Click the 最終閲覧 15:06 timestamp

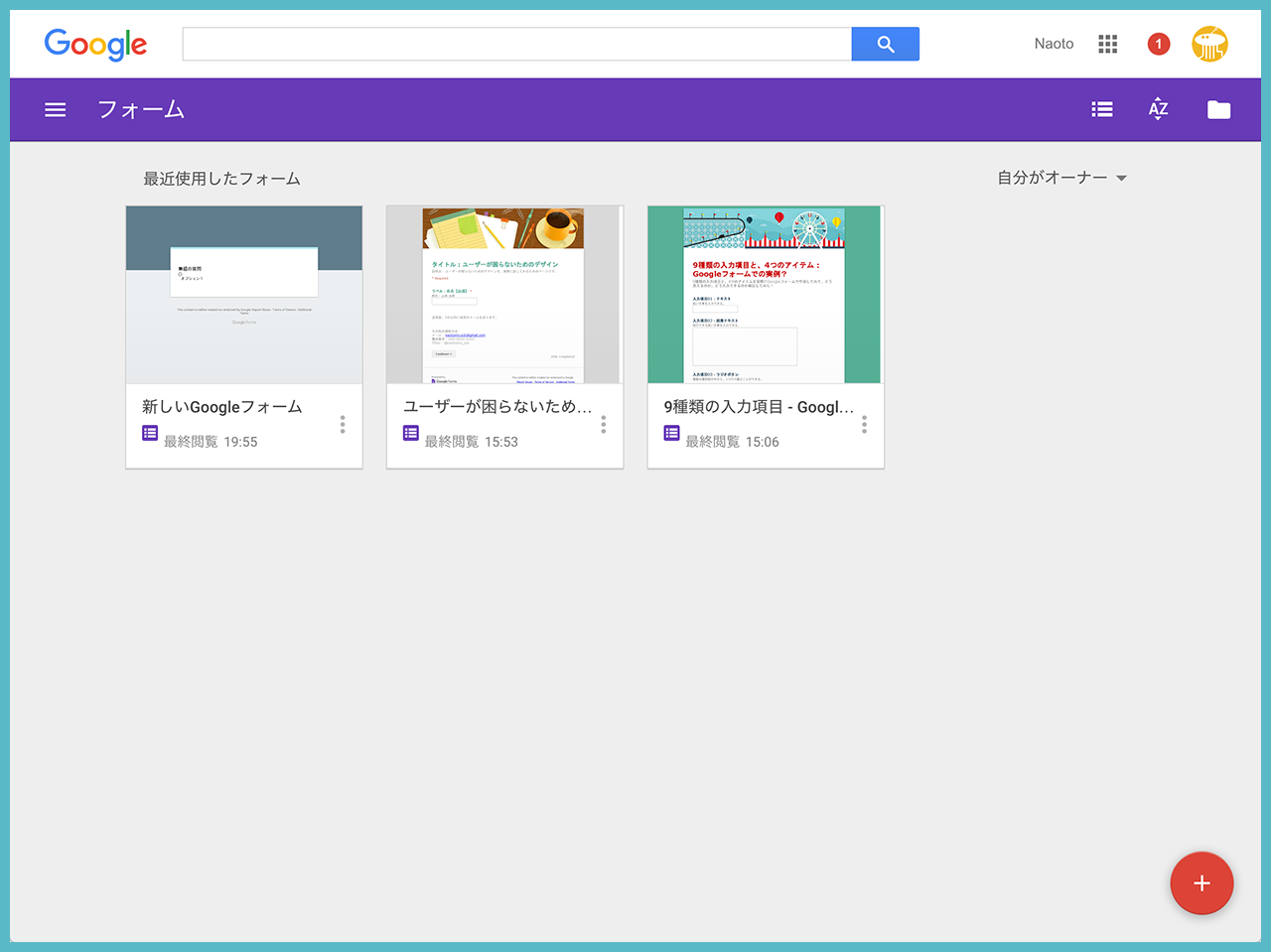click(733, 442)
